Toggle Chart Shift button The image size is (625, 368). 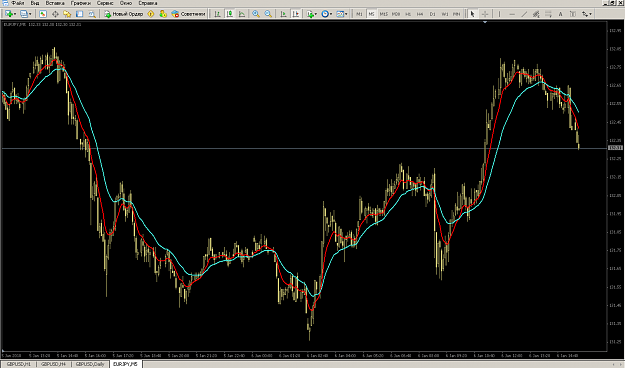pyautogui.click(x=296, y=14)
